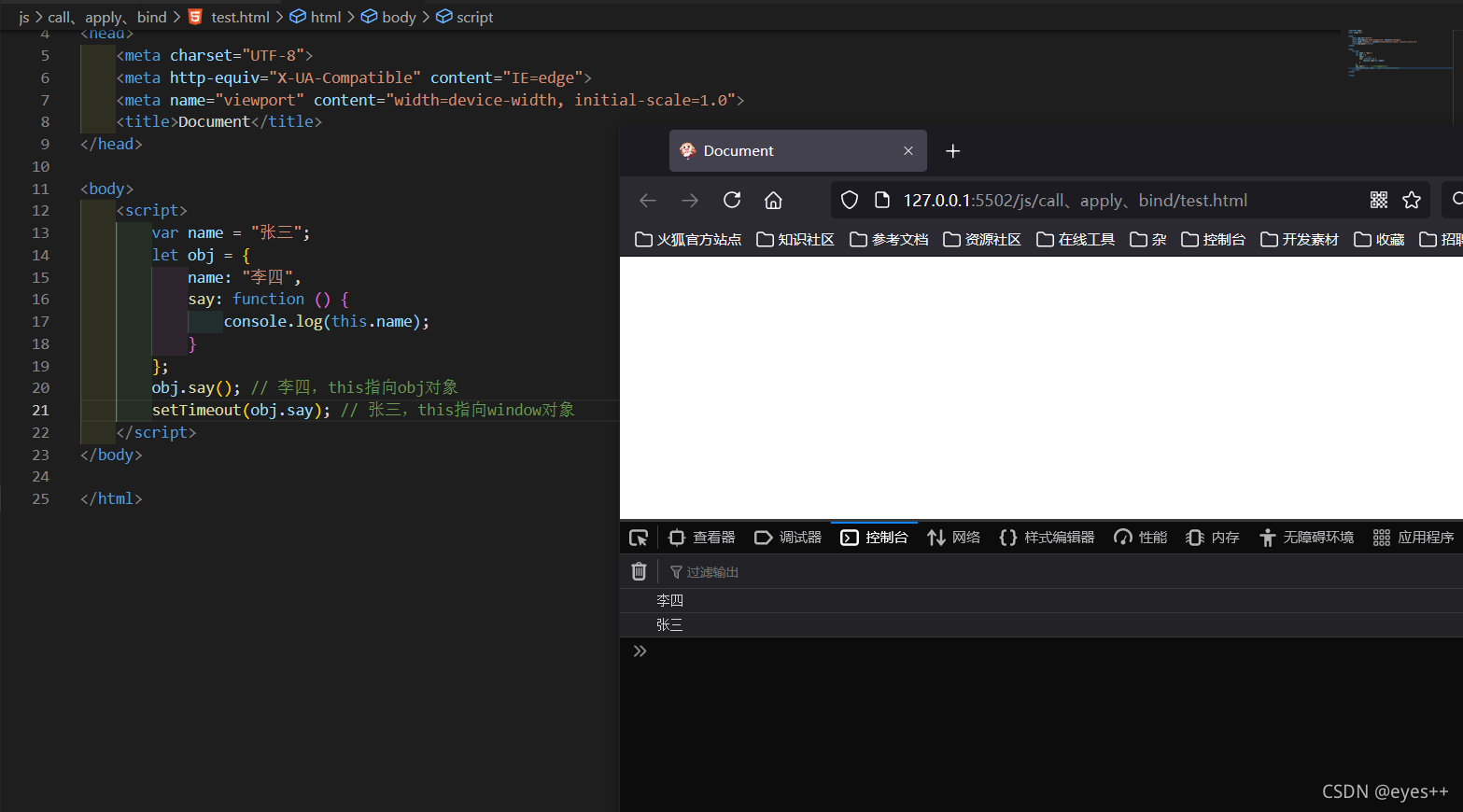
Task: Place cursor on obj.say() call
Action: pos(196,388)
